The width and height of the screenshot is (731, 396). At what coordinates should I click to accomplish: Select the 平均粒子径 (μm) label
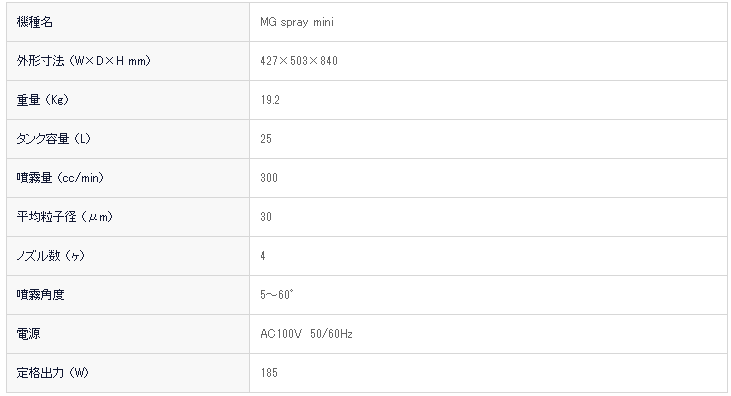tap(64, 217)
